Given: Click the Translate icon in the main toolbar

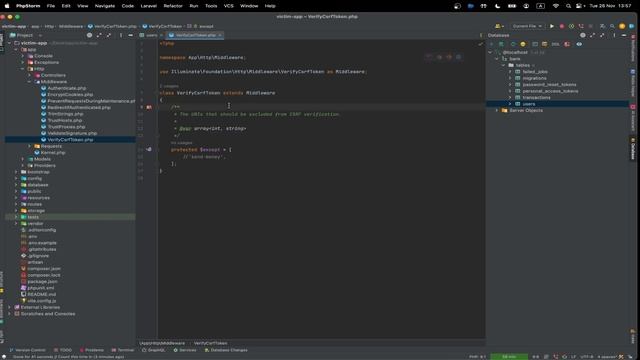Looking at the screenshot, I should [602, 26].
